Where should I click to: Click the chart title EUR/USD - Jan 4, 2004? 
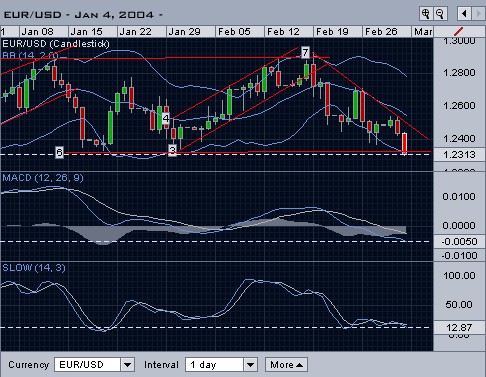[83, 15]
